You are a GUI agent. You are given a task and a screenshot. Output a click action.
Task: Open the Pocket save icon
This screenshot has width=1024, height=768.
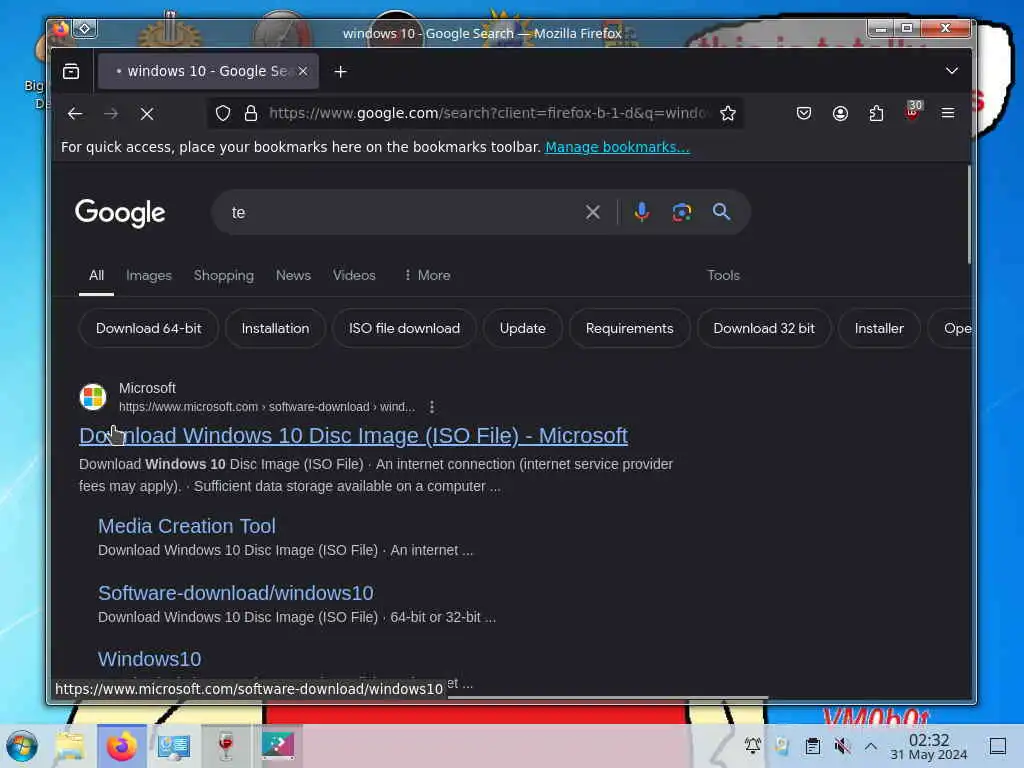click(804, 114)
